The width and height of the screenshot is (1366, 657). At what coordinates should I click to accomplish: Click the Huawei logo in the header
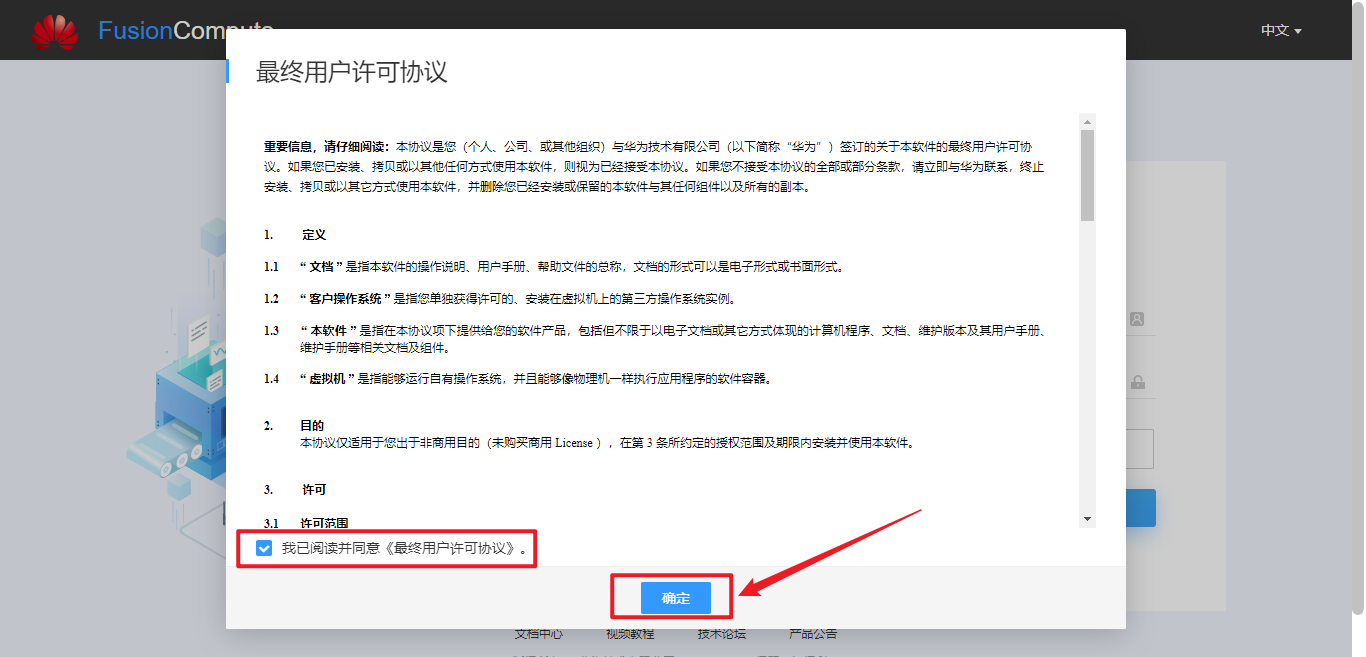pos(54,31)
